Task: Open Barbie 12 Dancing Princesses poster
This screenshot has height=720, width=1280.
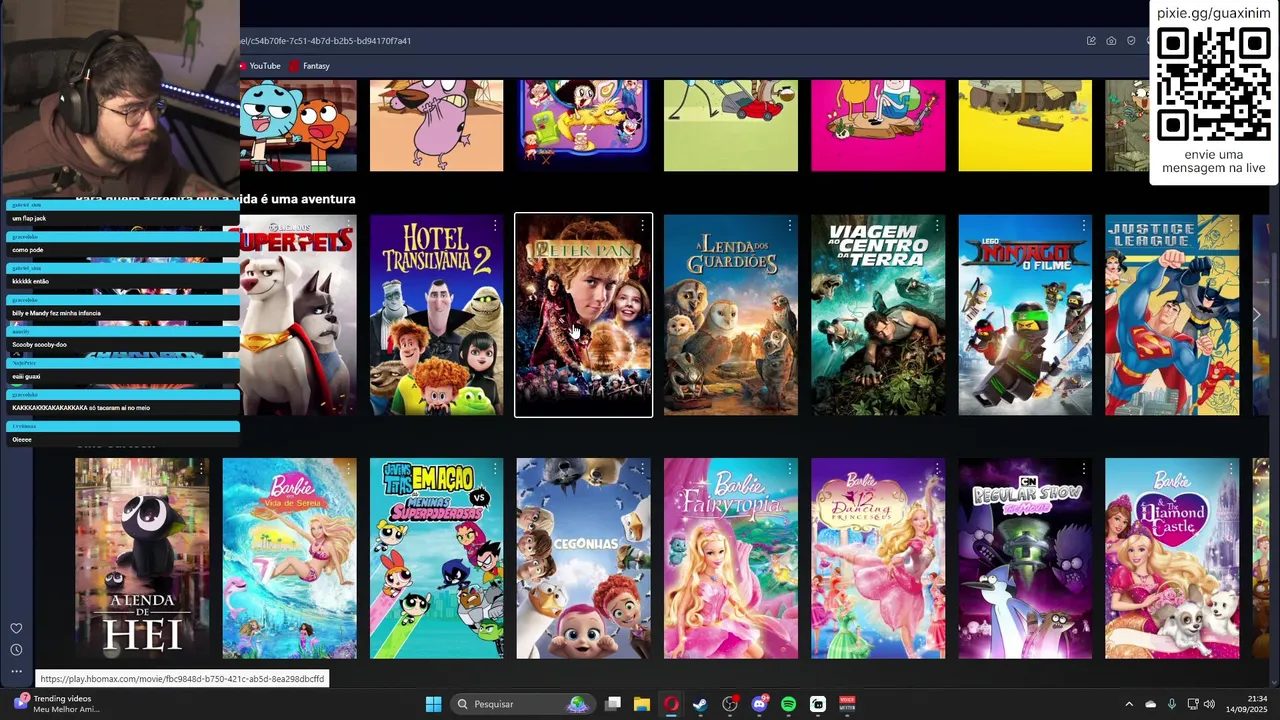Action: click(878, 558)
